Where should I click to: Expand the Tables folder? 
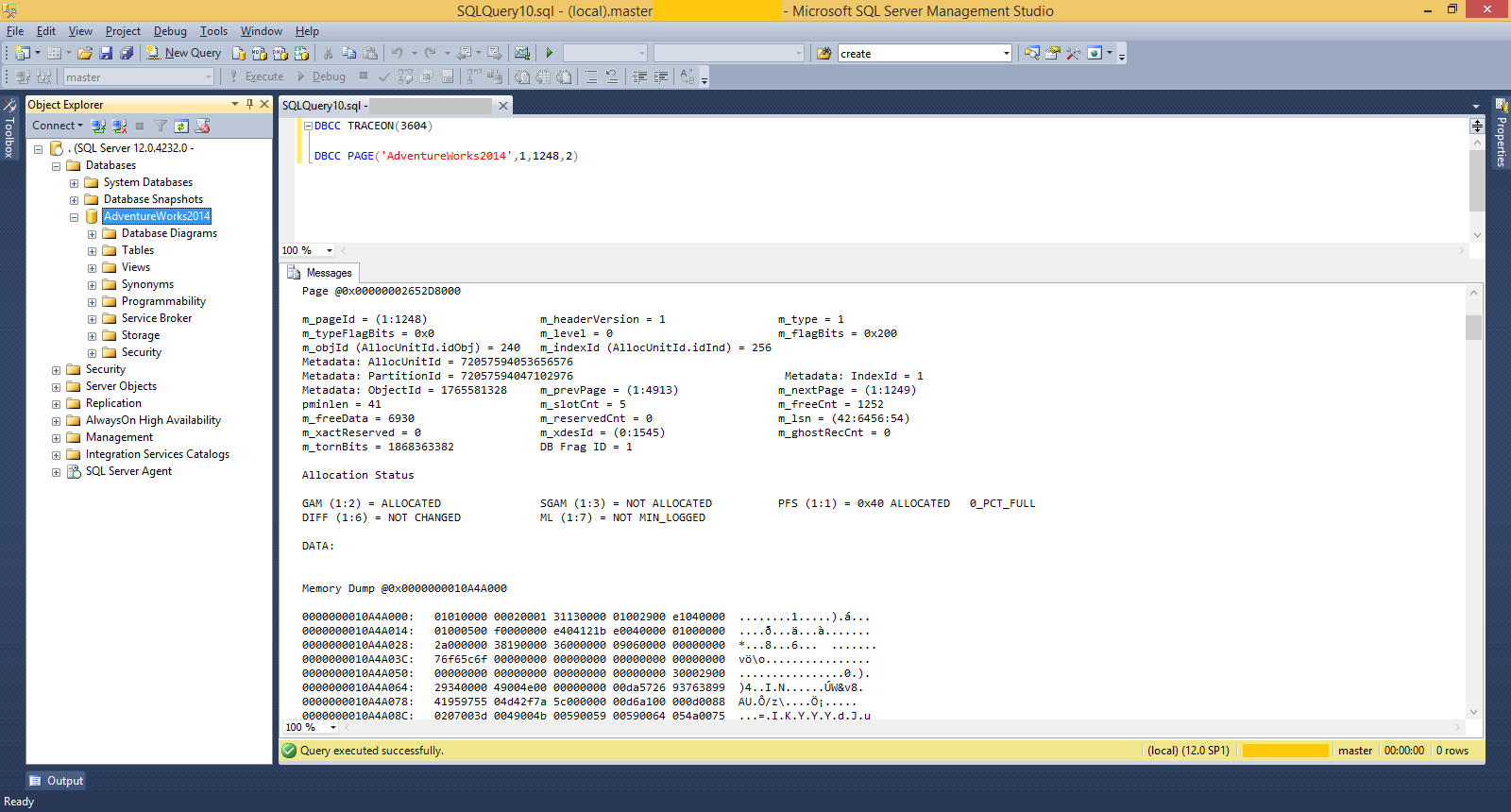point(92,251)
